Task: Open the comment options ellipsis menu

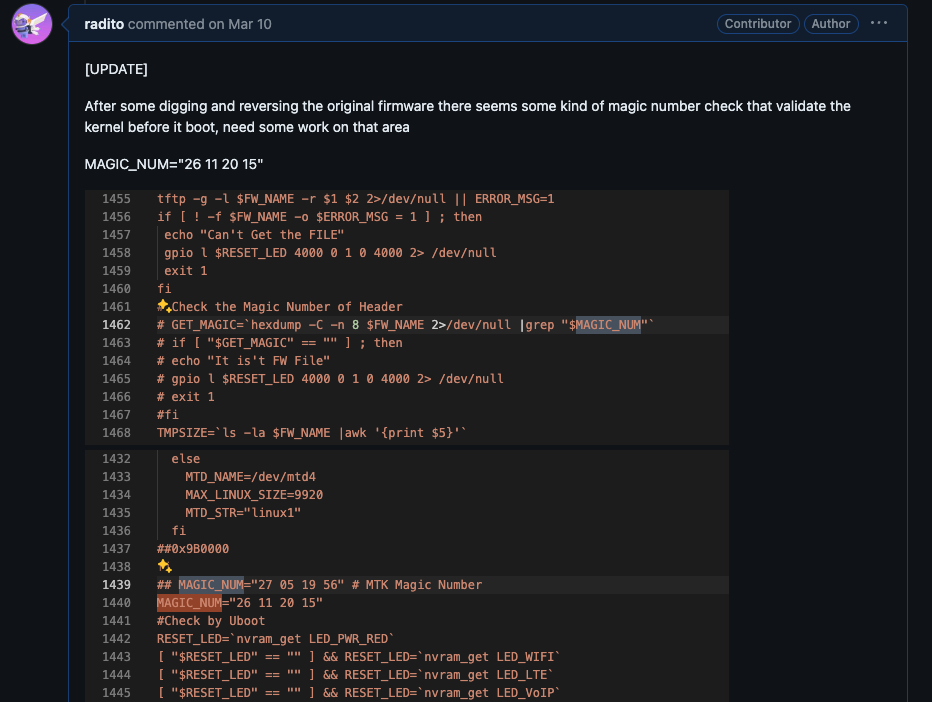Action: pos(879,23)
